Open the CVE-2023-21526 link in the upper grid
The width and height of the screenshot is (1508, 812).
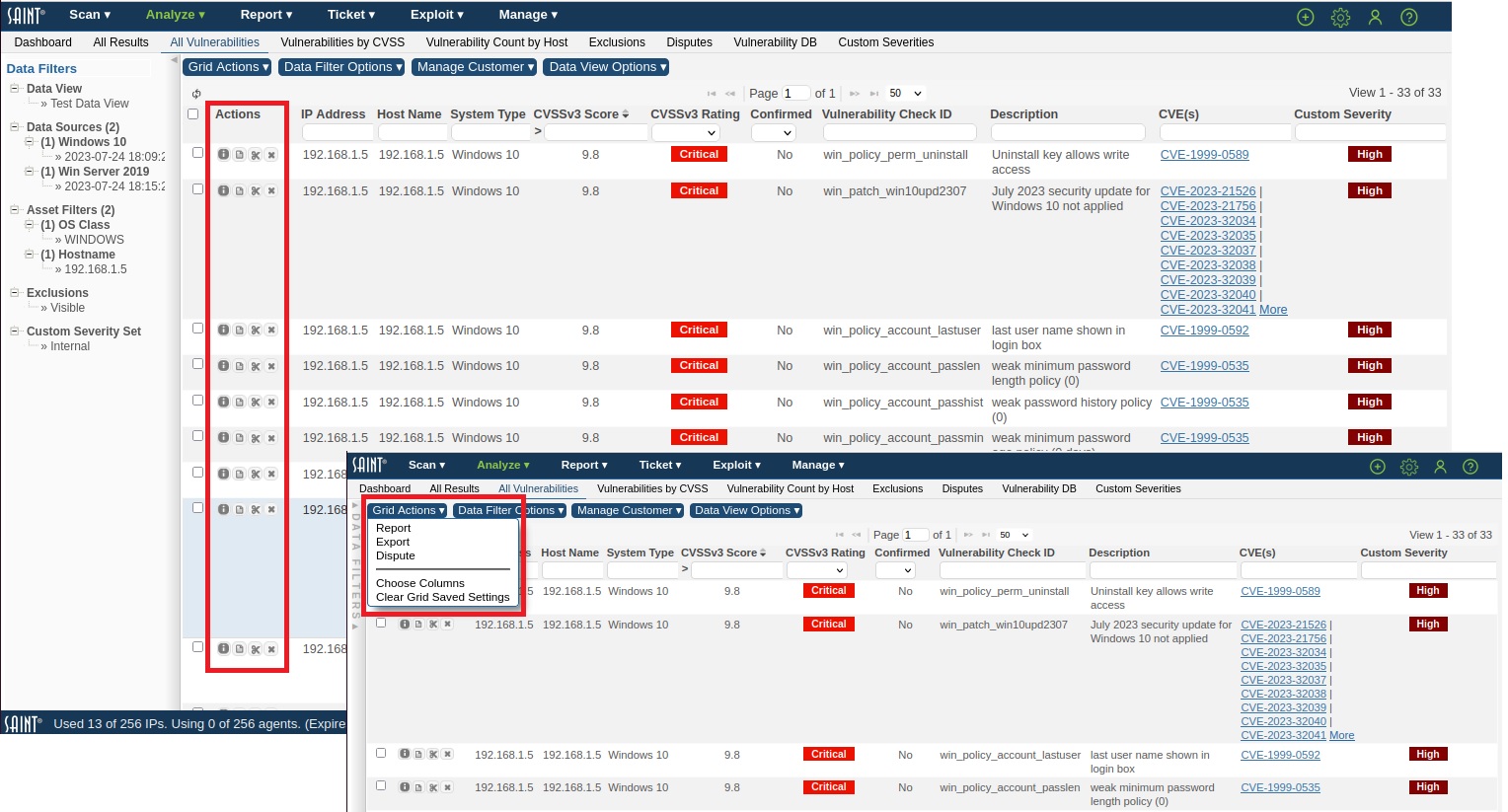coord(1208,191)
